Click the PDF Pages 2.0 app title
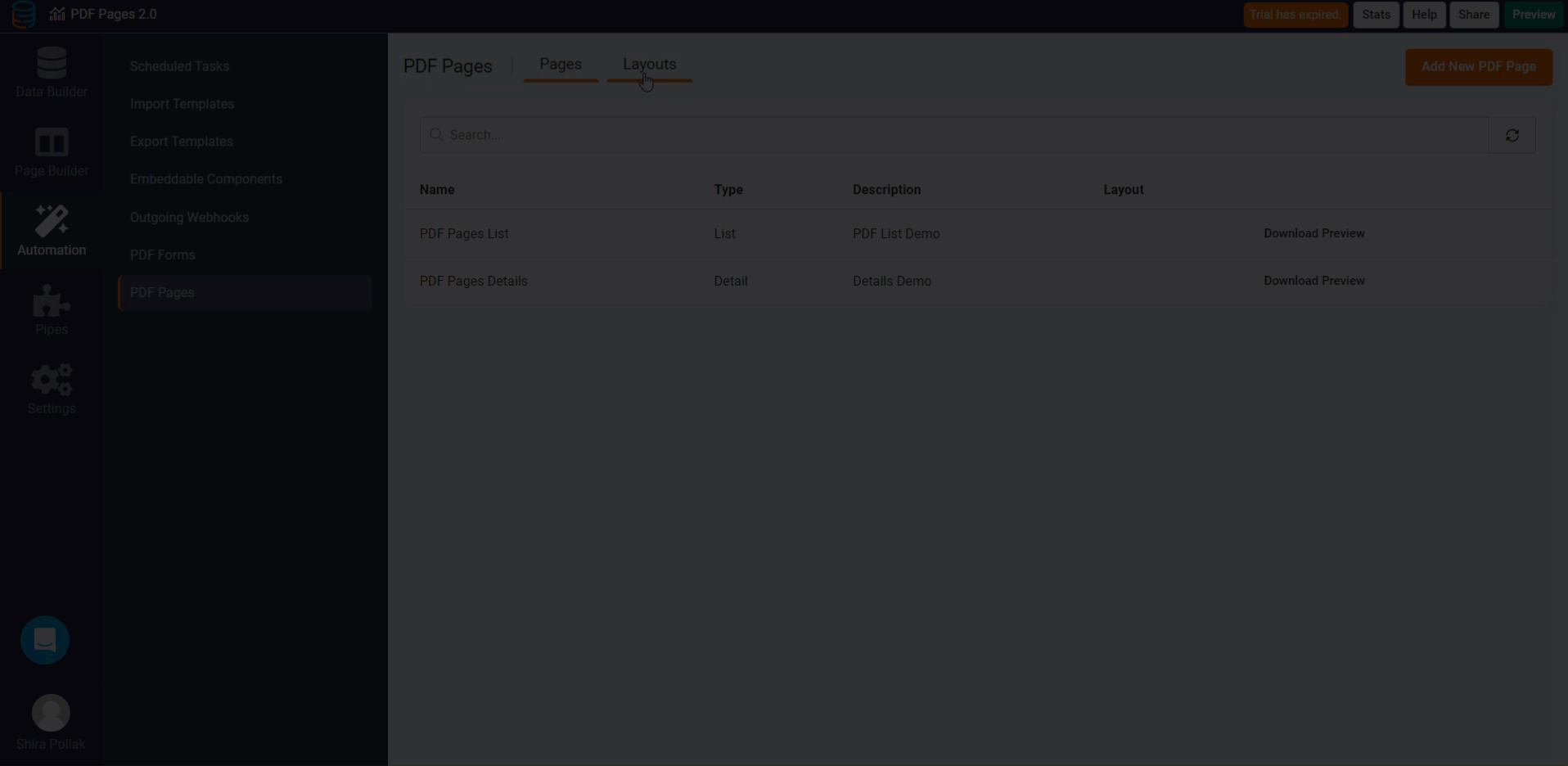The image size is (1568, 766). point(114,15)
